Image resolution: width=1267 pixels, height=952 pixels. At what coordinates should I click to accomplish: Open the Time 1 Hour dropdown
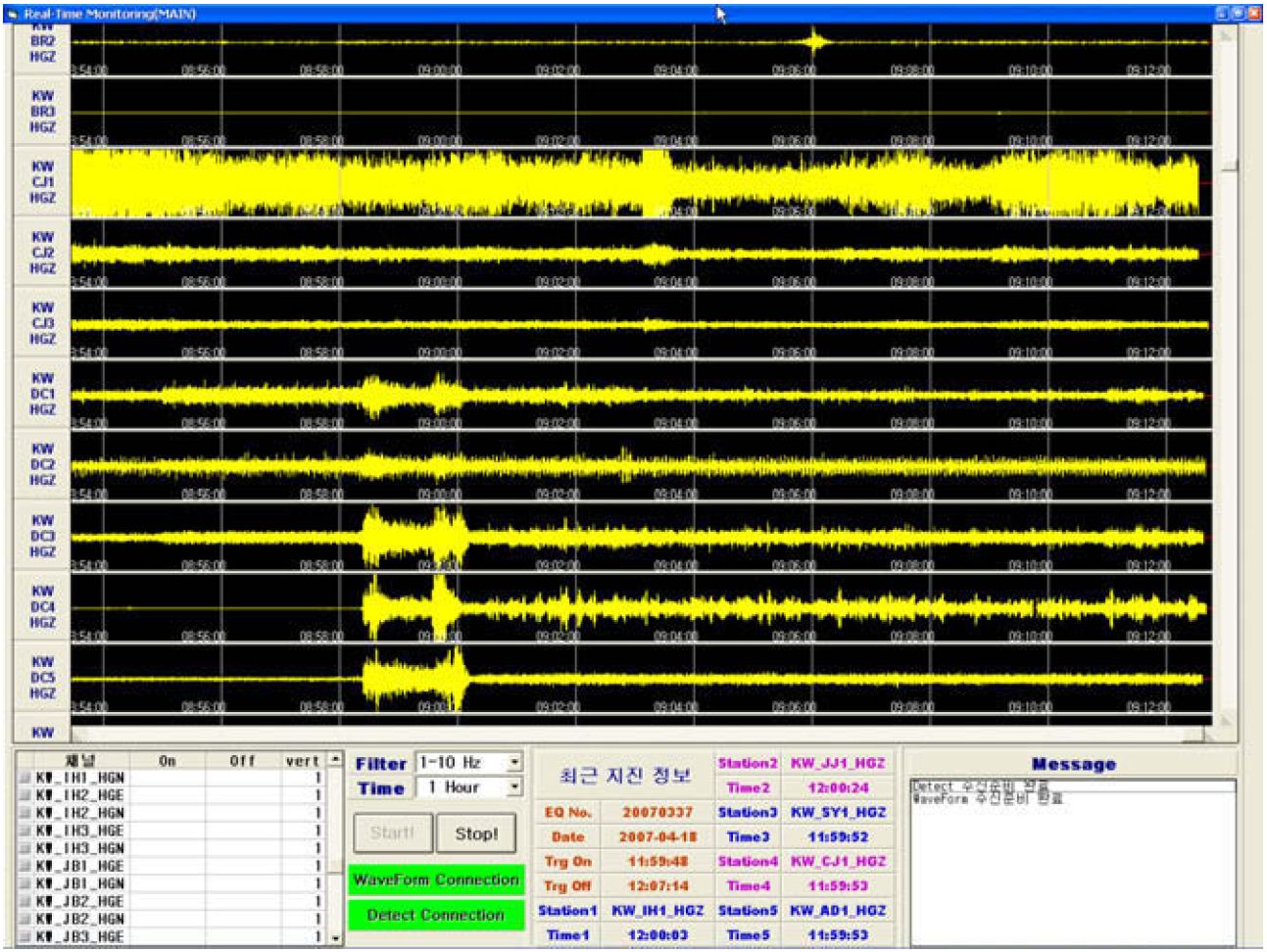[515, 787]
